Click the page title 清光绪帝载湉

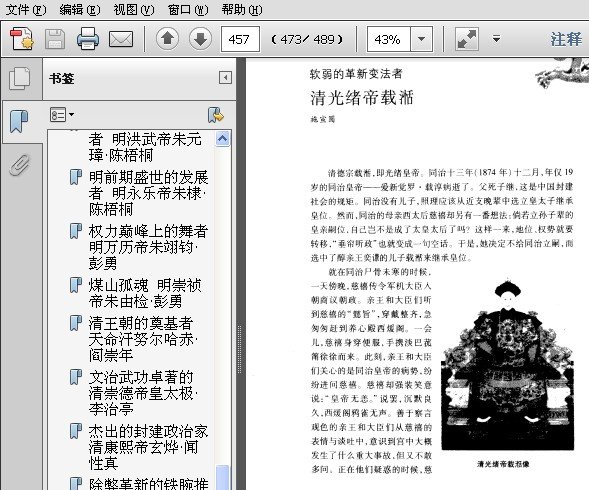click(x=362, y=98)
